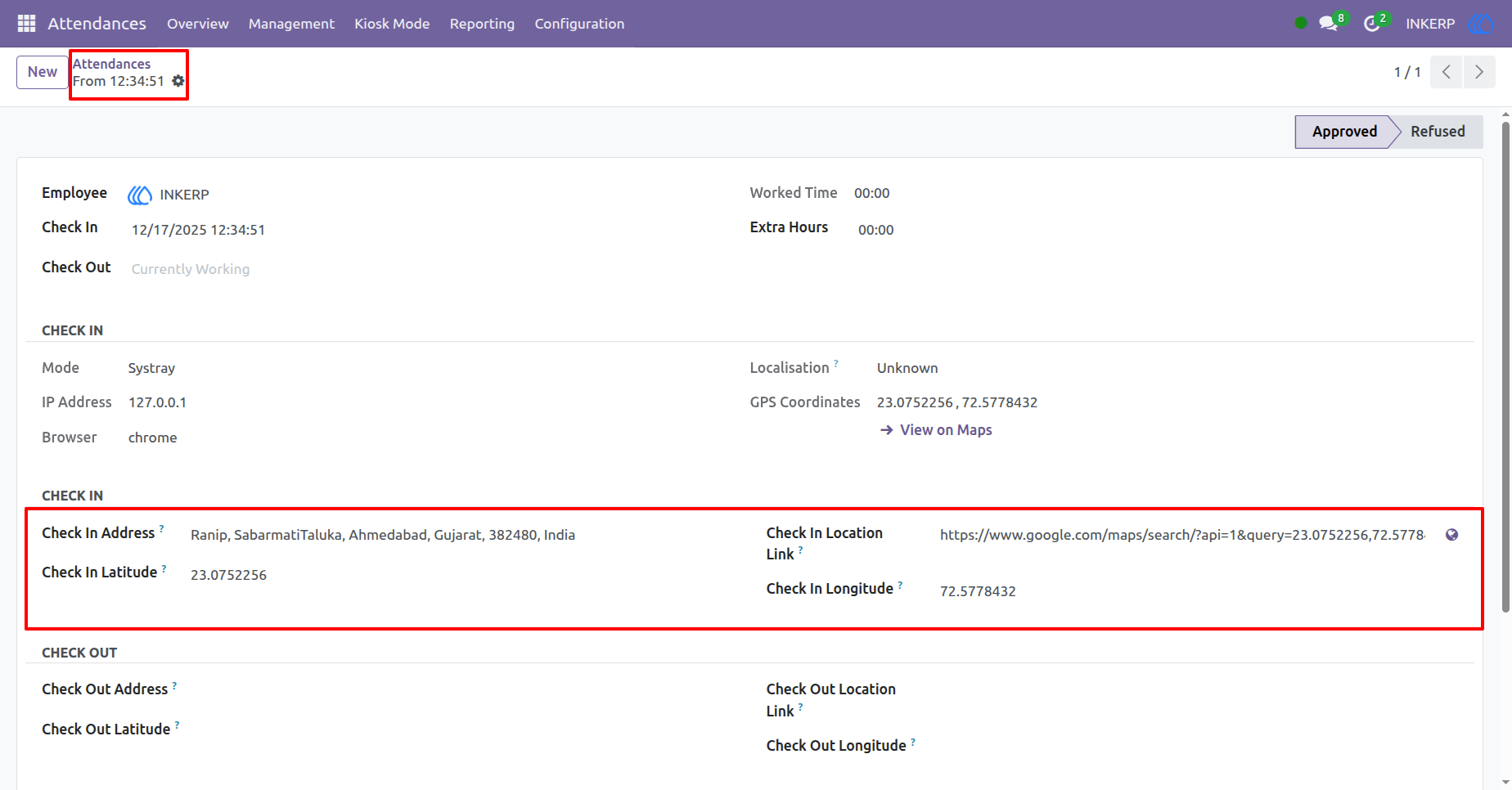Image resolution: width=1512 pixels, height=790 pixels.
Task: Open the apps grid menu icon
Action: click(x=26, y=24)
